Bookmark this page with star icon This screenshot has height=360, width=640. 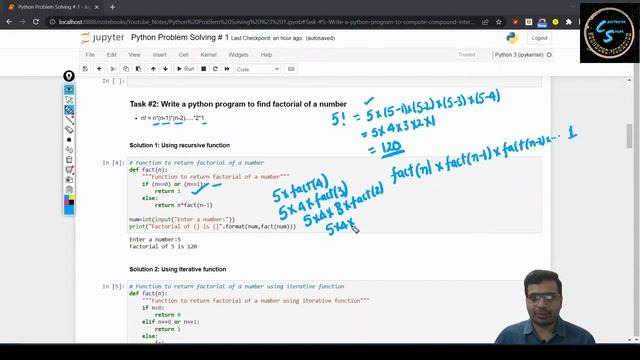click(498, 22)
